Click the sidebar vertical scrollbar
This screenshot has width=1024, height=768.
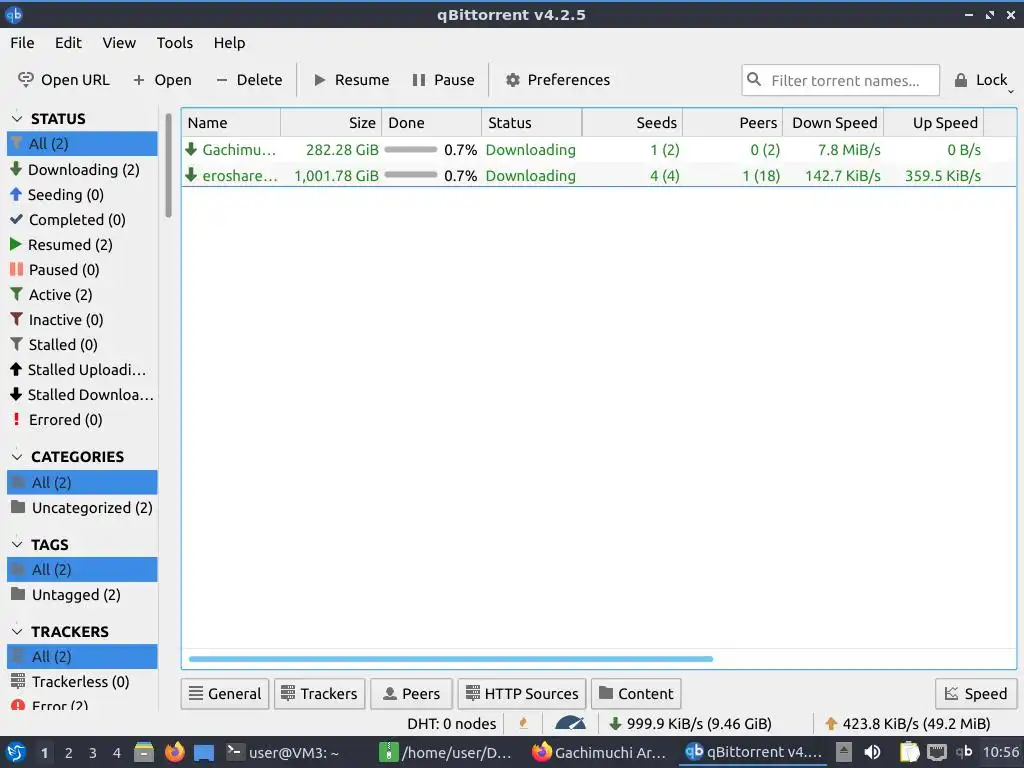168,165
